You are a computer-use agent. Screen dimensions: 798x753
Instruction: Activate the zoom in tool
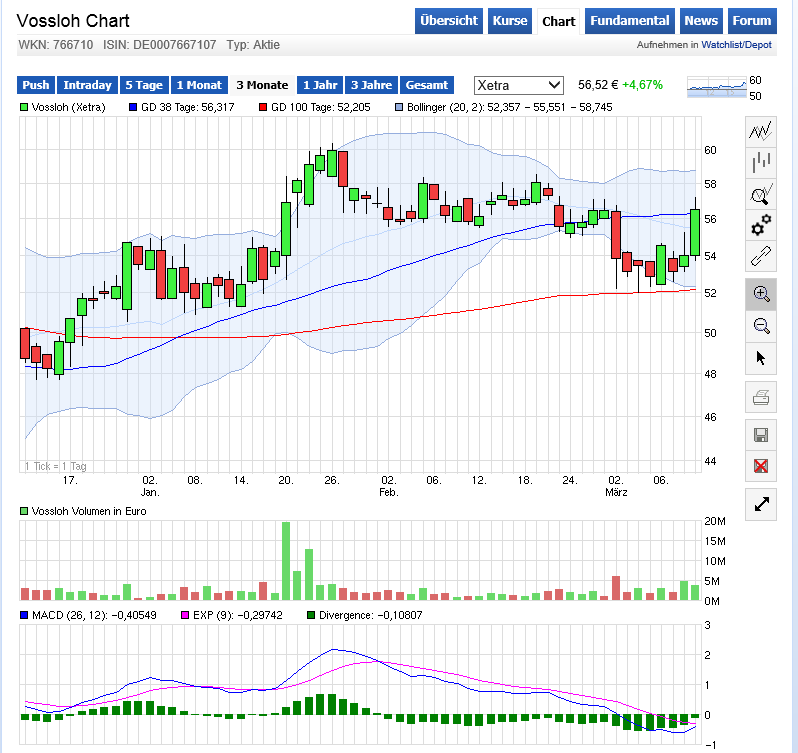coord(761,294)
